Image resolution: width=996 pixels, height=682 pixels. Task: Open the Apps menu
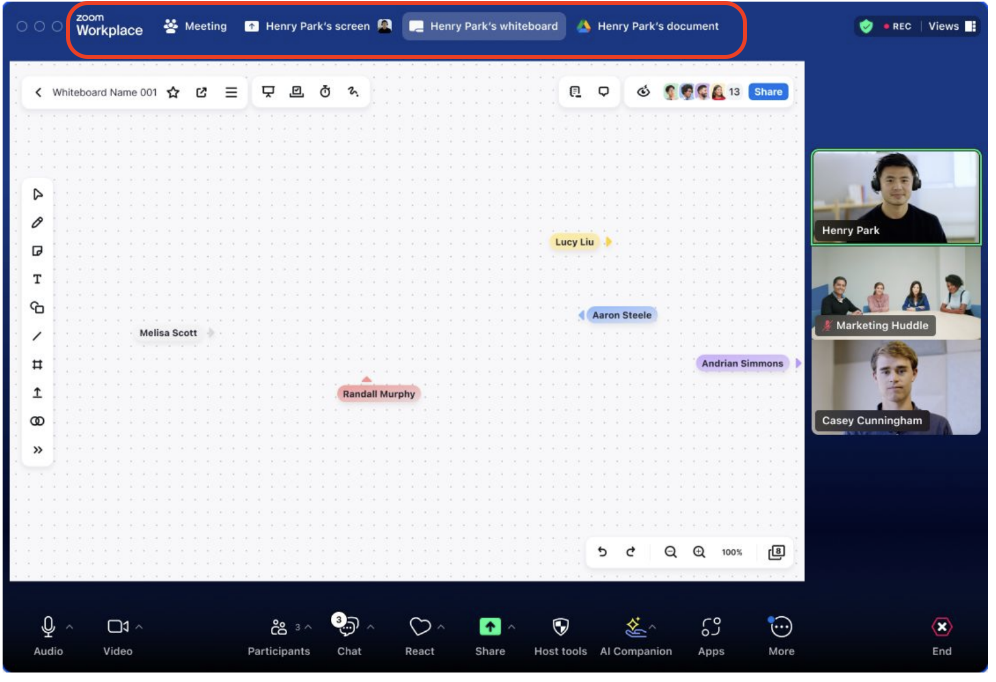(711, 636)
